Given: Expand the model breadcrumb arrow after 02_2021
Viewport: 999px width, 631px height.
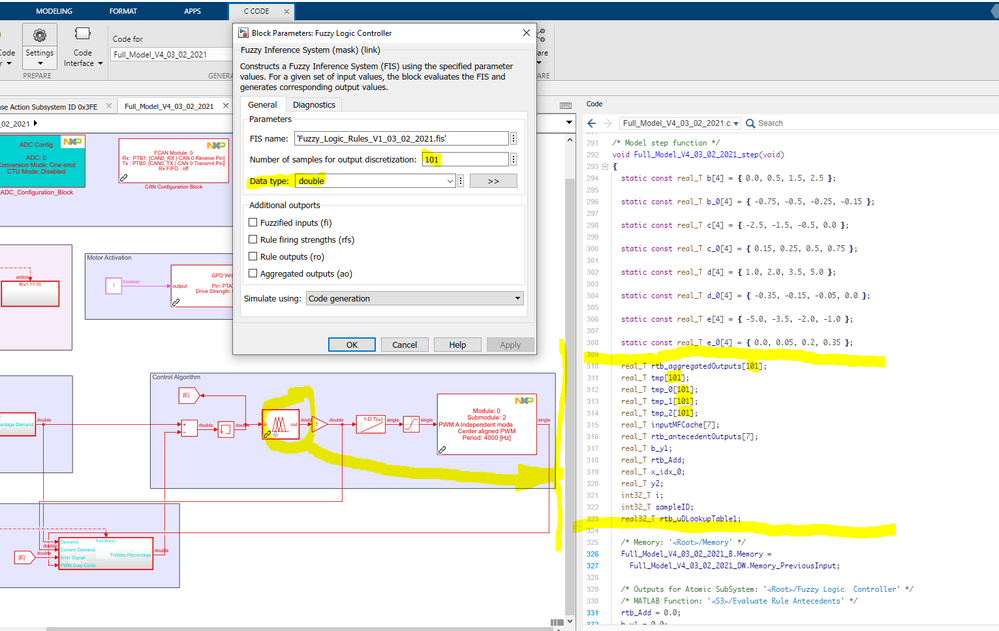Looking at the screenshot, I should (35, 124).
